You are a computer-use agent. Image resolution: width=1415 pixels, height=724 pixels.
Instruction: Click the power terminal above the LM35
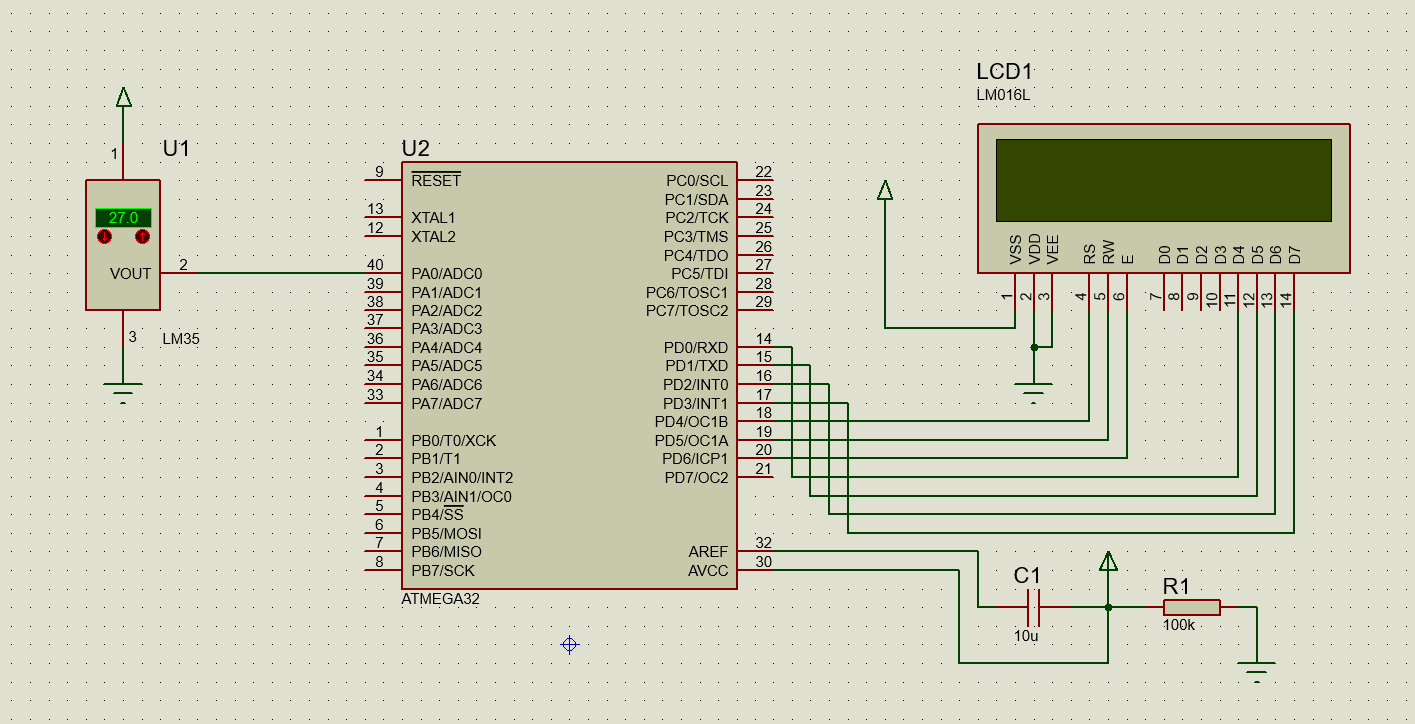(x=122, y=97)
